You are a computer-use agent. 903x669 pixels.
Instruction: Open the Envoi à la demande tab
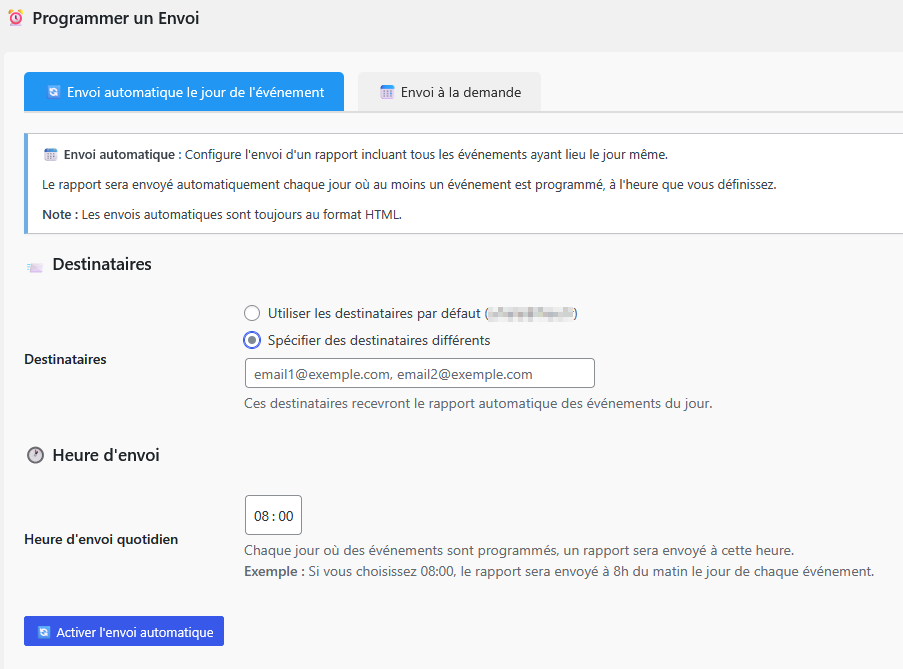click(x=449, y=92)
